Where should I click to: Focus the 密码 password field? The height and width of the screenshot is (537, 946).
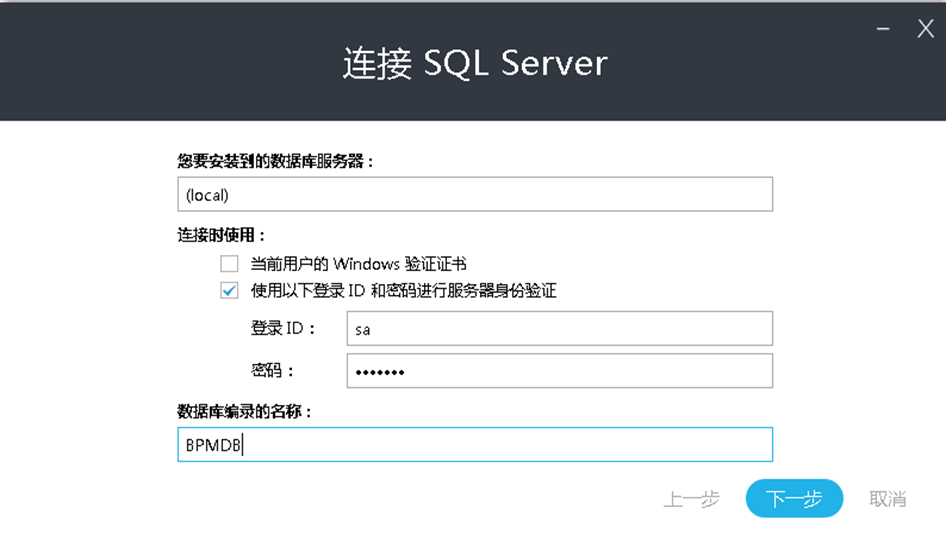(559, 370)
